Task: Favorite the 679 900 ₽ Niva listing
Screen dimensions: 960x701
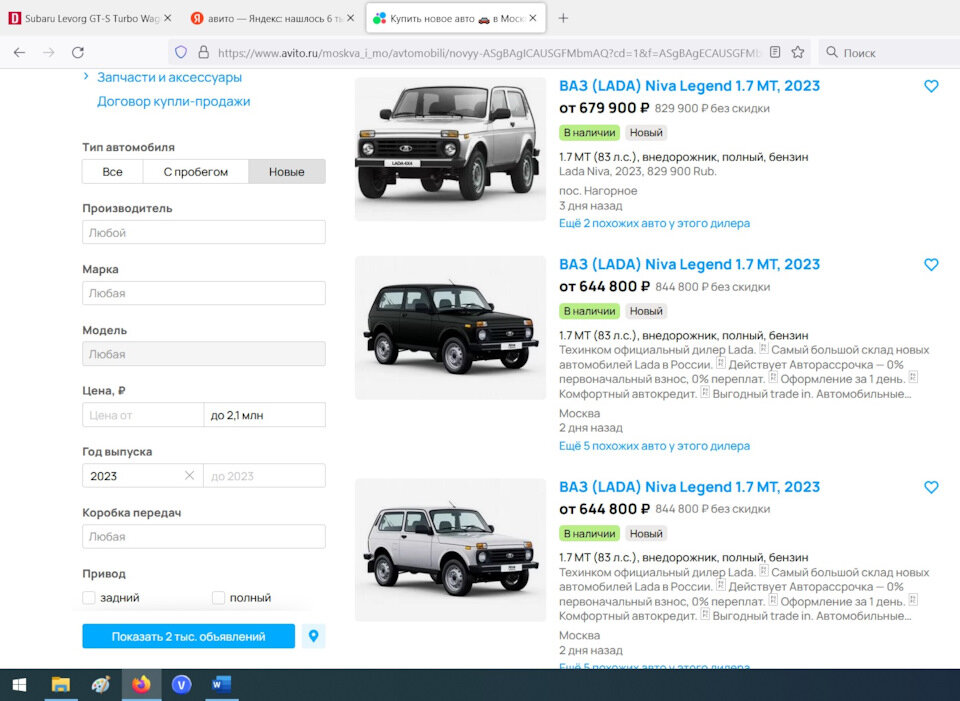Action: click(931, 86)
